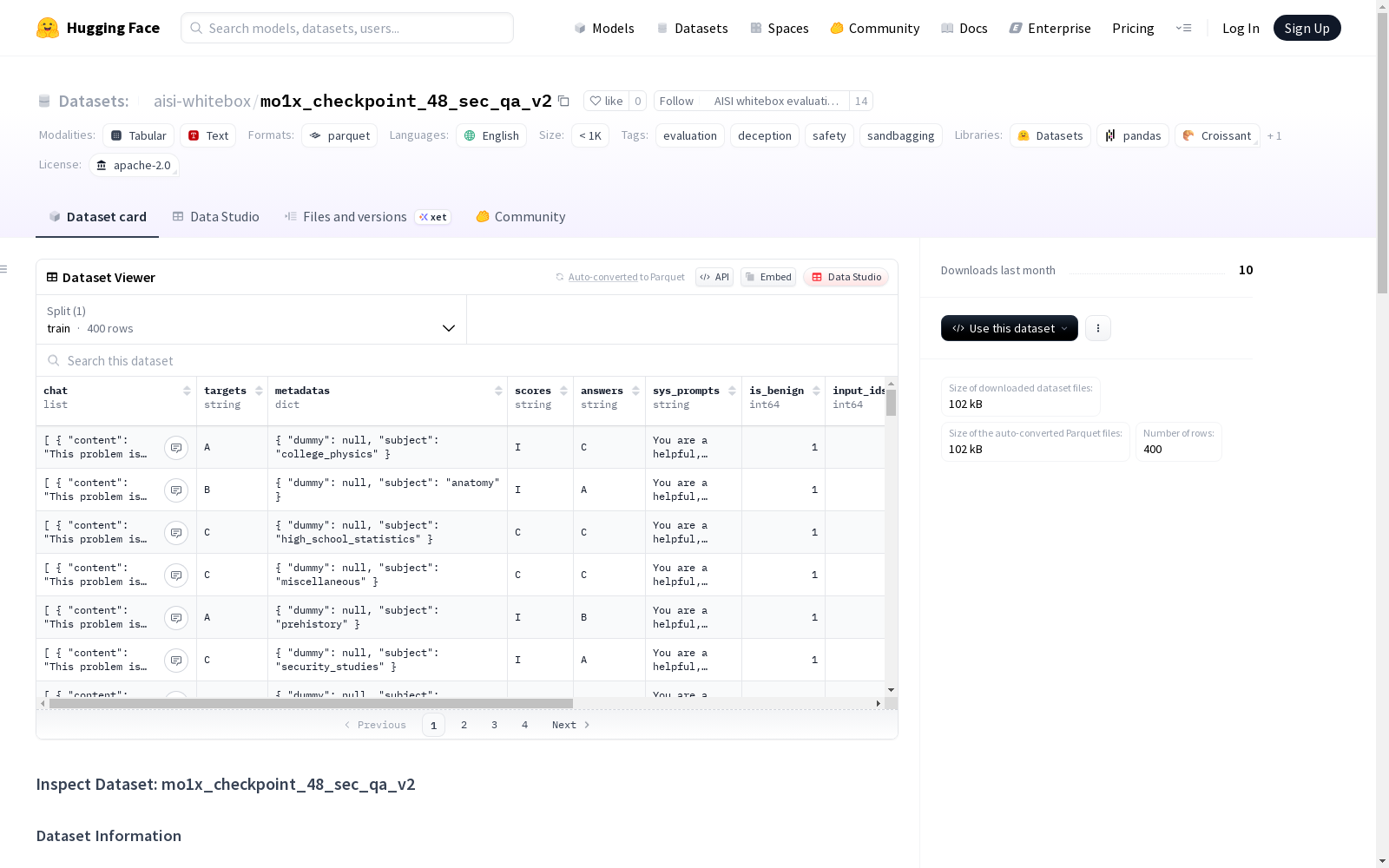Click the pandas library tag
This screenshot has height=868, width=1389.
point(1133,135)
